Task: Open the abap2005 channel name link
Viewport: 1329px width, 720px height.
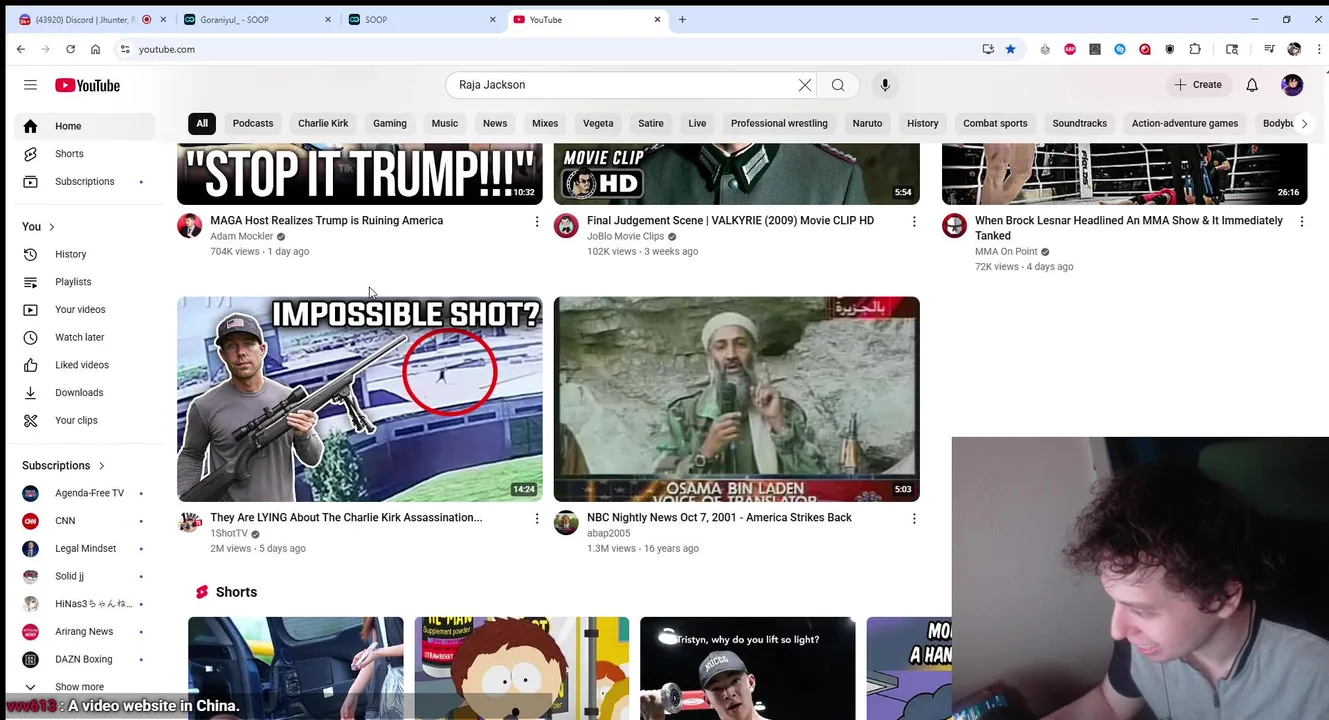Action: [x=608, y=534]
